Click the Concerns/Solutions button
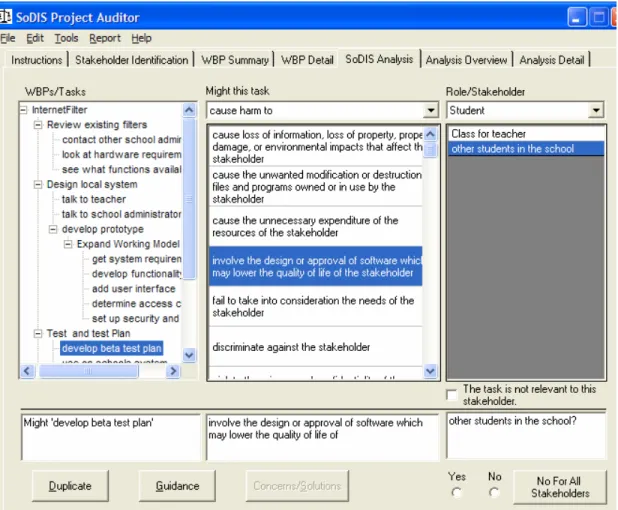The image size is (618, 510). (297, 486)
